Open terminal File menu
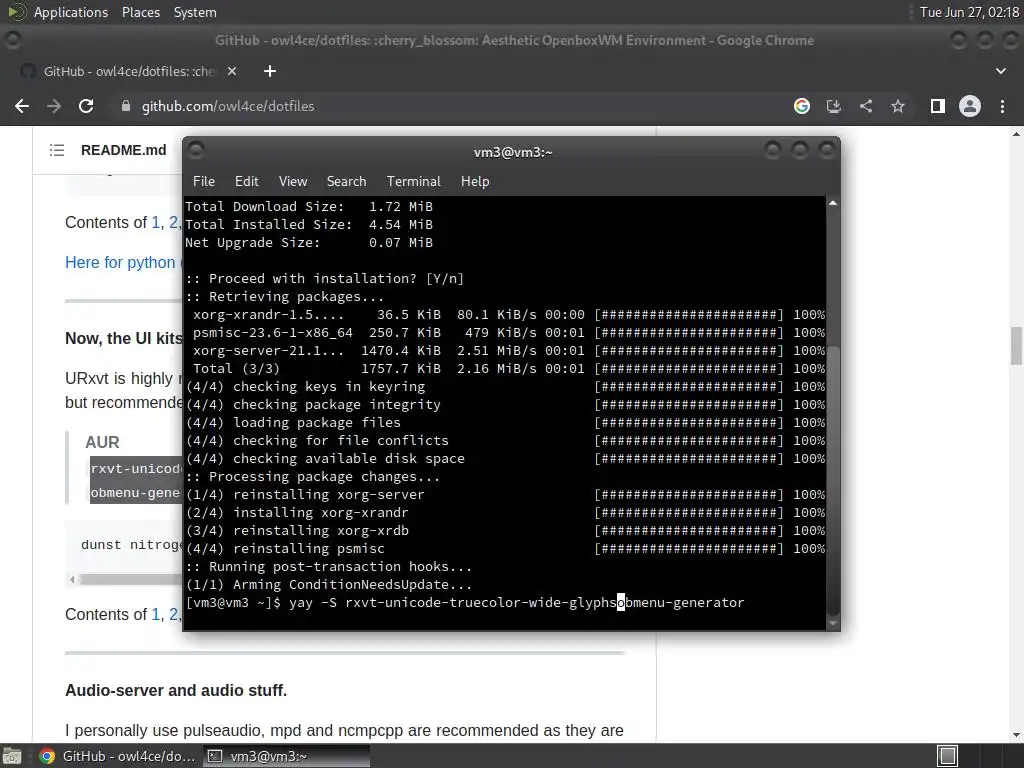Image resolution: width=1024 pixels, height=768 pixels. (x=204, y=182)
